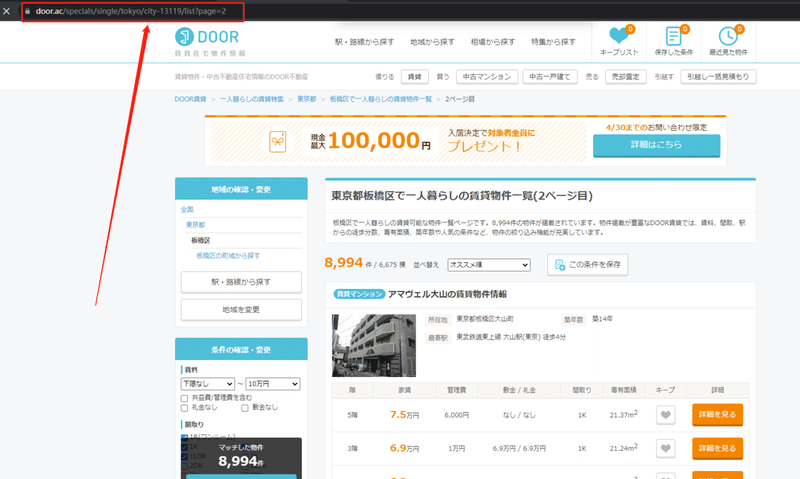Open the 最近見た物件 clock icon
This screenshot has height=479, width=800.
728,36
